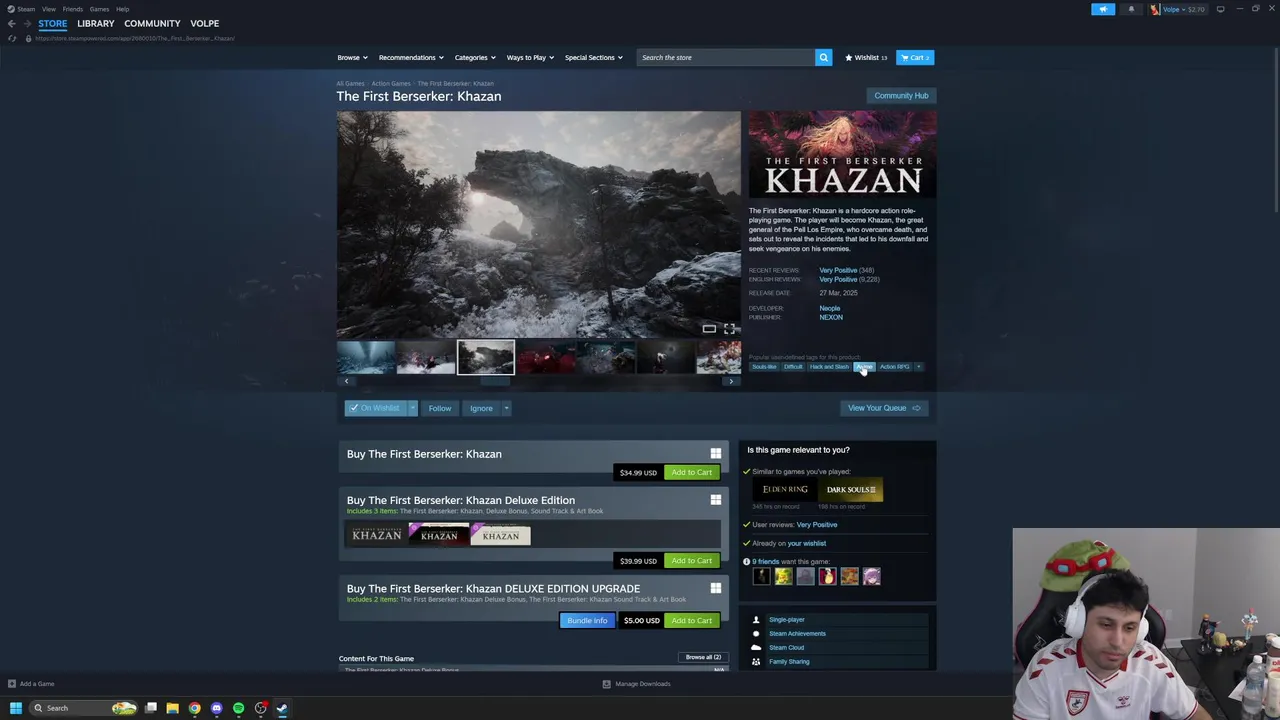1280x720 pixels.
Task: Open Discord from the taskbar
Action: pos(216,708)
